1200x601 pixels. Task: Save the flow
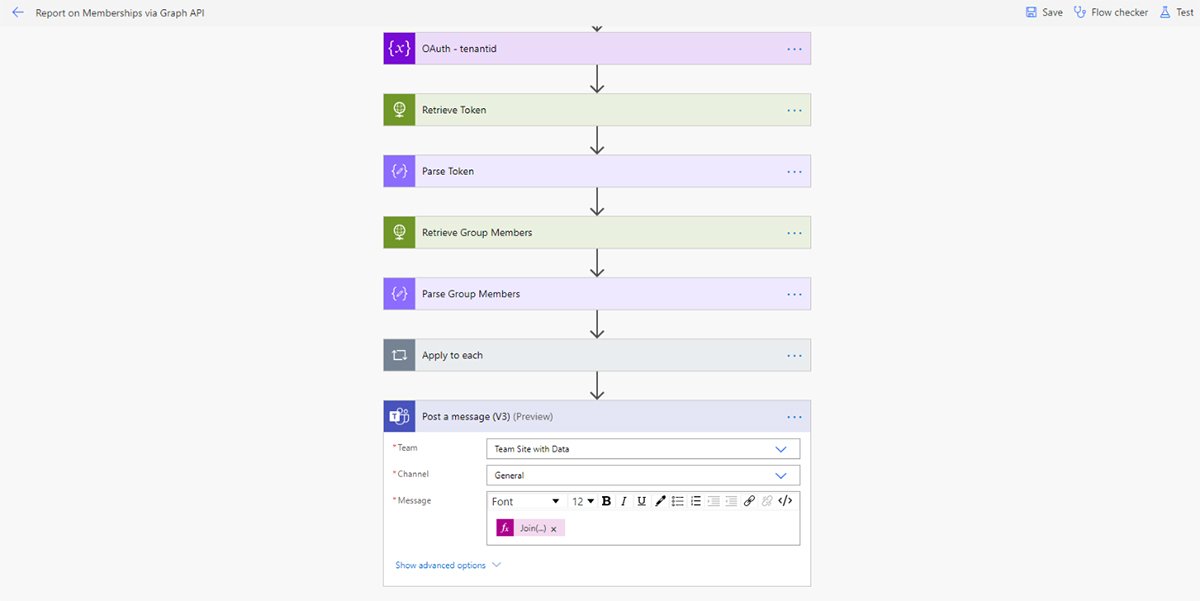(x=1044, y=13)
